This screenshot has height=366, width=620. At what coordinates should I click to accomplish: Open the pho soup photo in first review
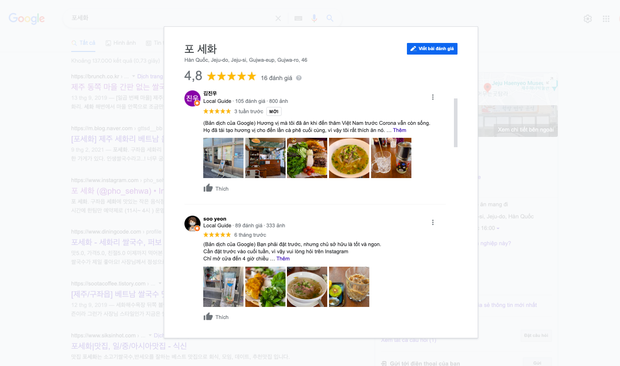[x=349, y=158]
